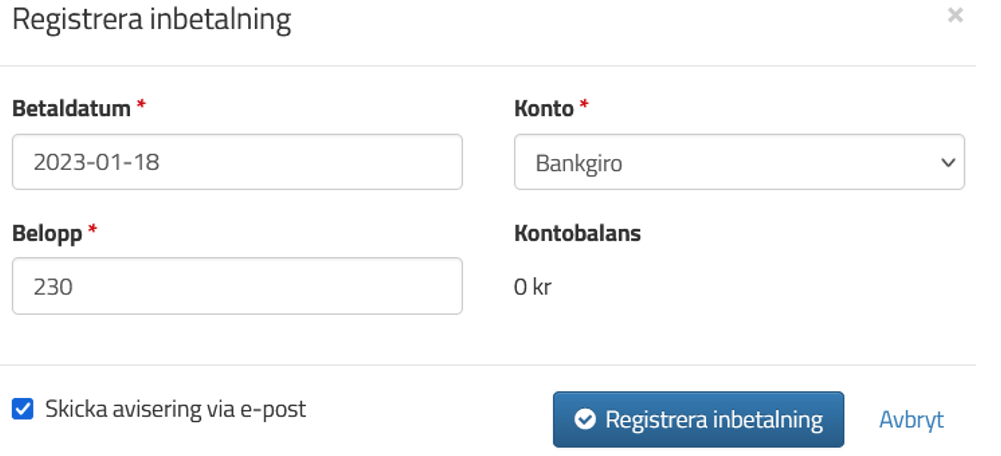Close the Registrera inbetalning dialog with the X
The image size is (1001, 456).
955,15
